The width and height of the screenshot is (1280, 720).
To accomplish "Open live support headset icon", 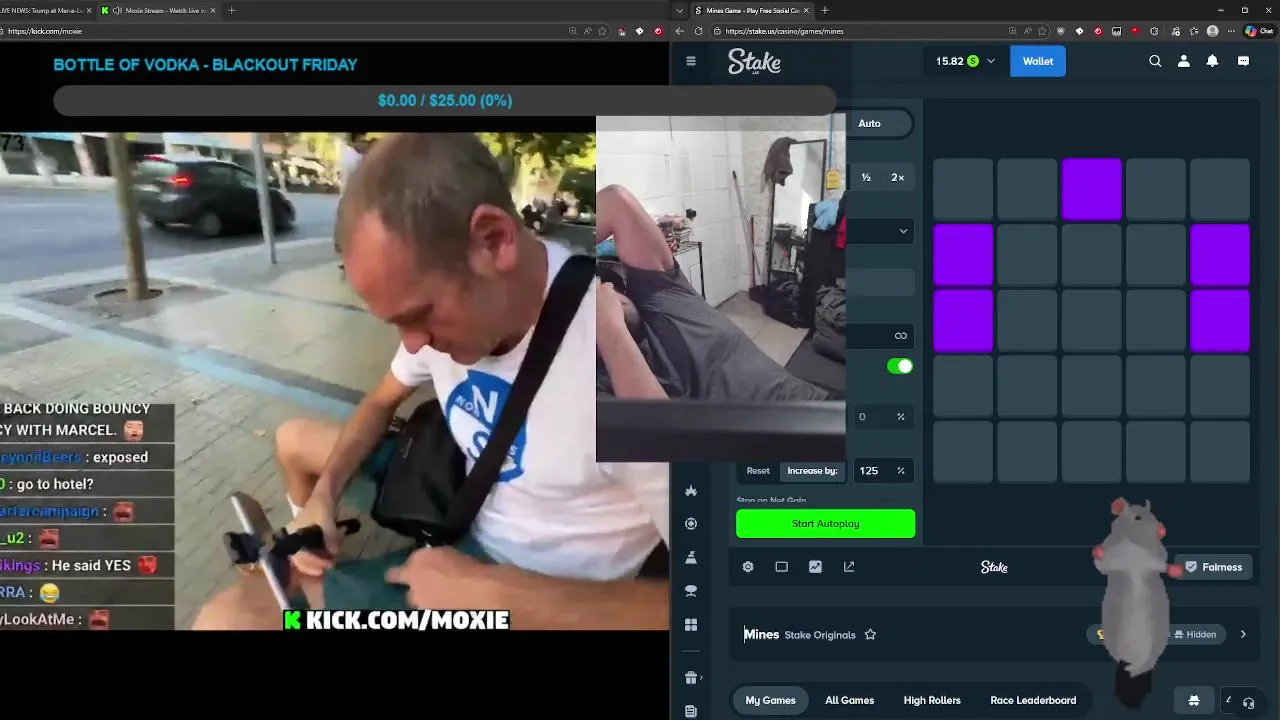I will tap(1248, 703).
